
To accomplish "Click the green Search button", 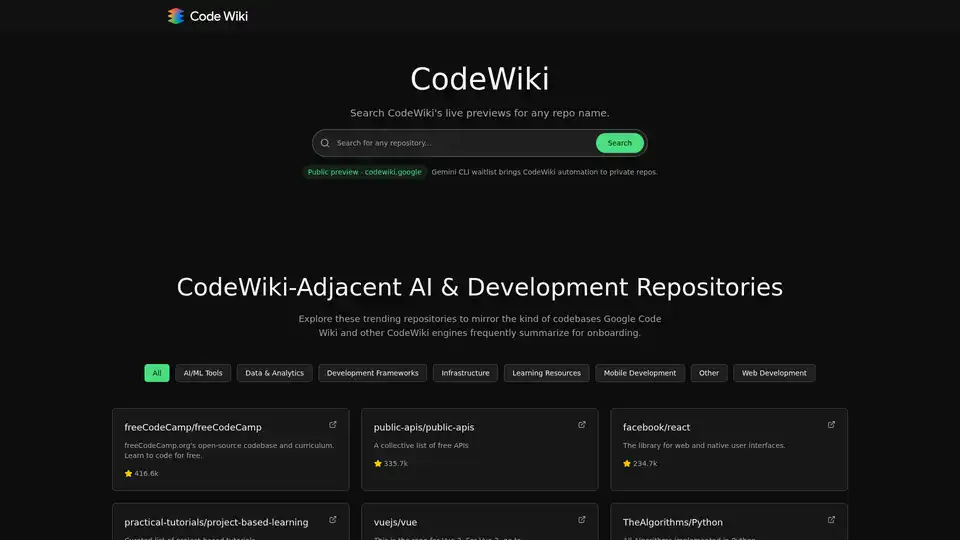I will coord(620,143).
